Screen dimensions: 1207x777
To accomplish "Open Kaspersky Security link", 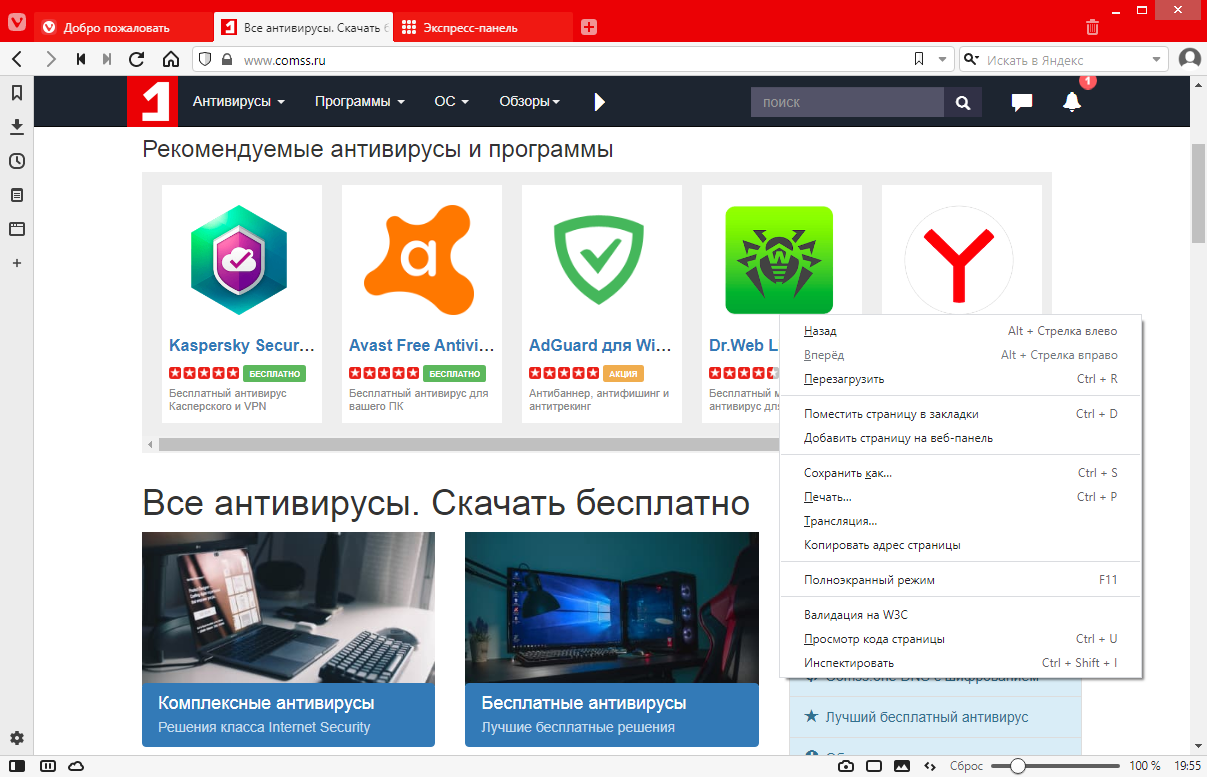I will click(x=242, y=346).
